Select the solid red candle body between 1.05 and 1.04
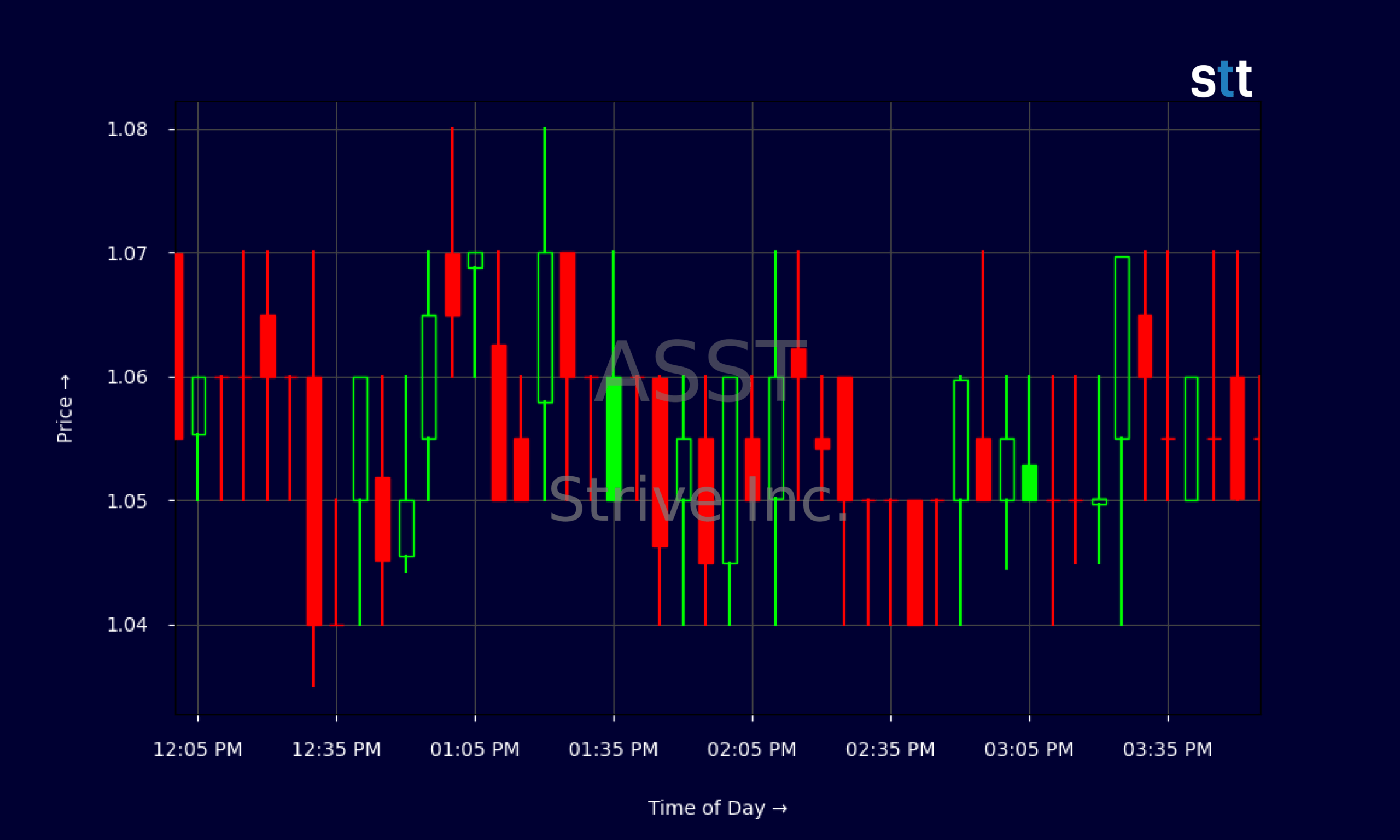The height and width of the screenshot is (840, 1400). [x=914, y=563]
